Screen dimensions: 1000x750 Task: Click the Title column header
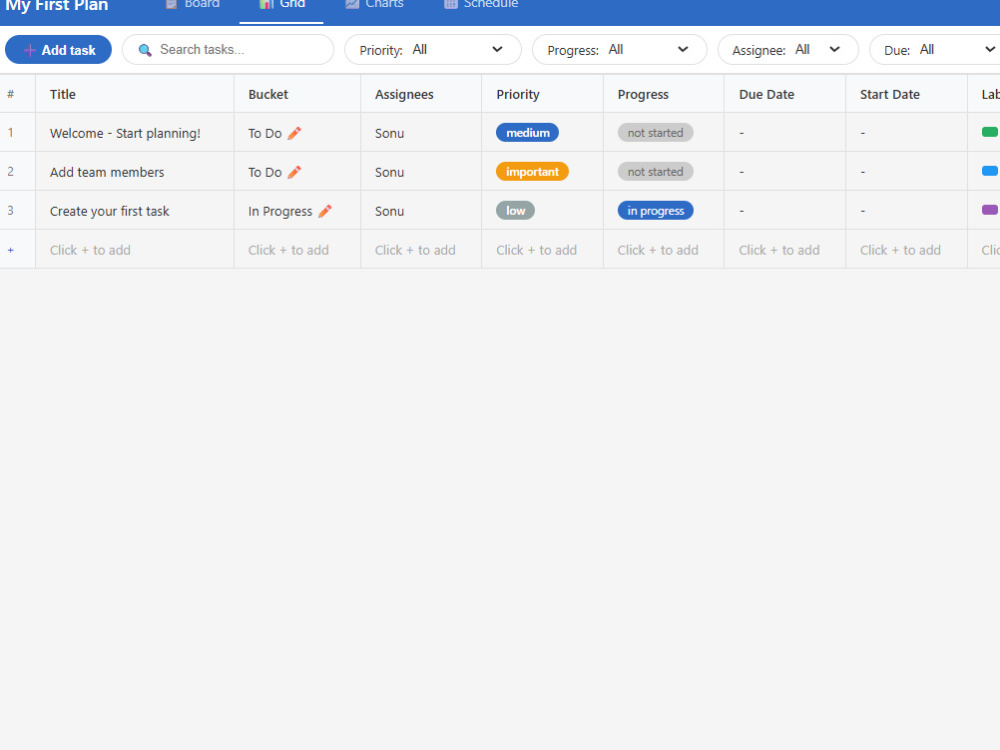pos(135,94)
